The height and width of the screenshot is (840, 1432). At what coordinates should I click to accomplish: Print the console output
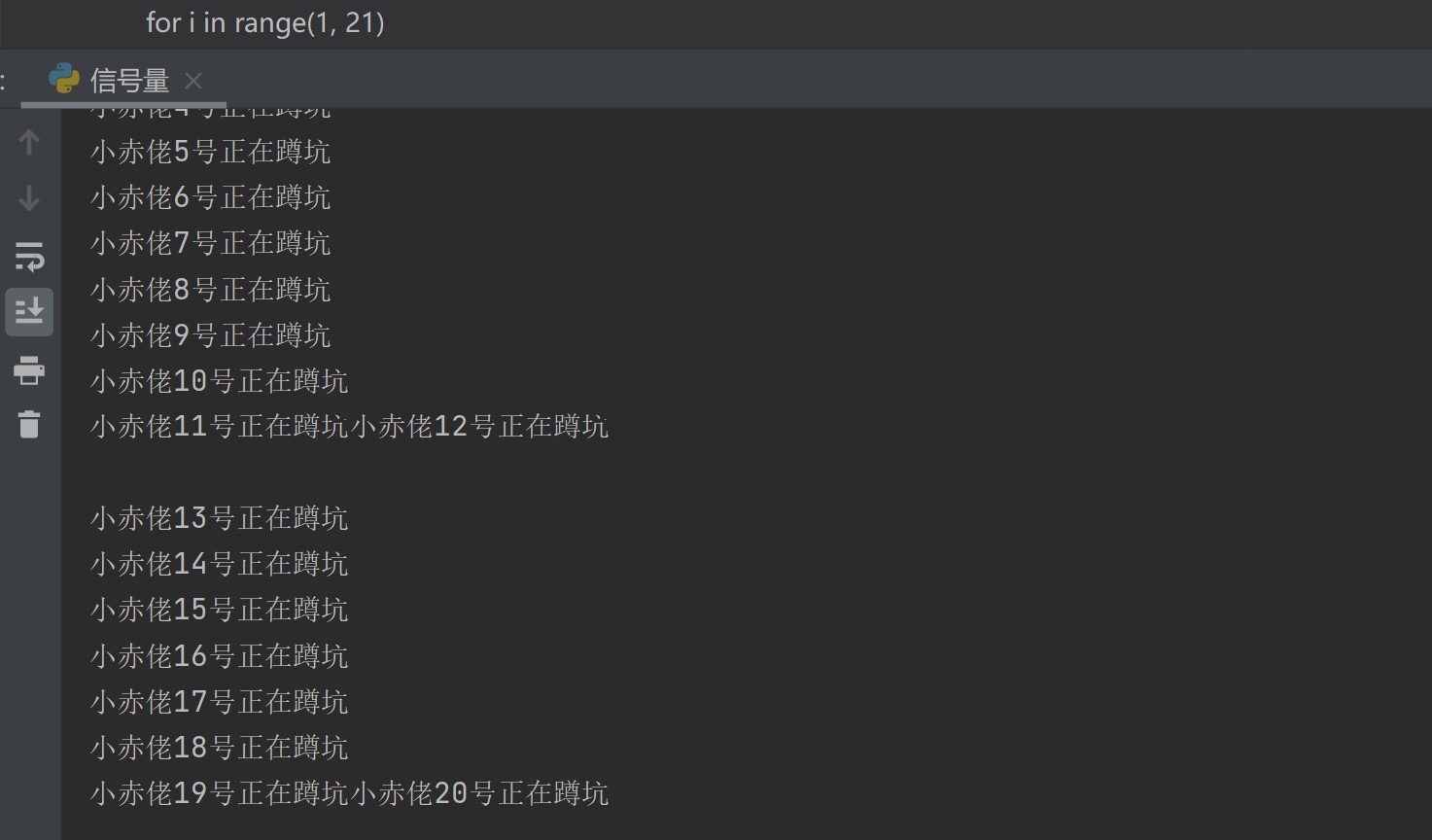pos(29,369)
